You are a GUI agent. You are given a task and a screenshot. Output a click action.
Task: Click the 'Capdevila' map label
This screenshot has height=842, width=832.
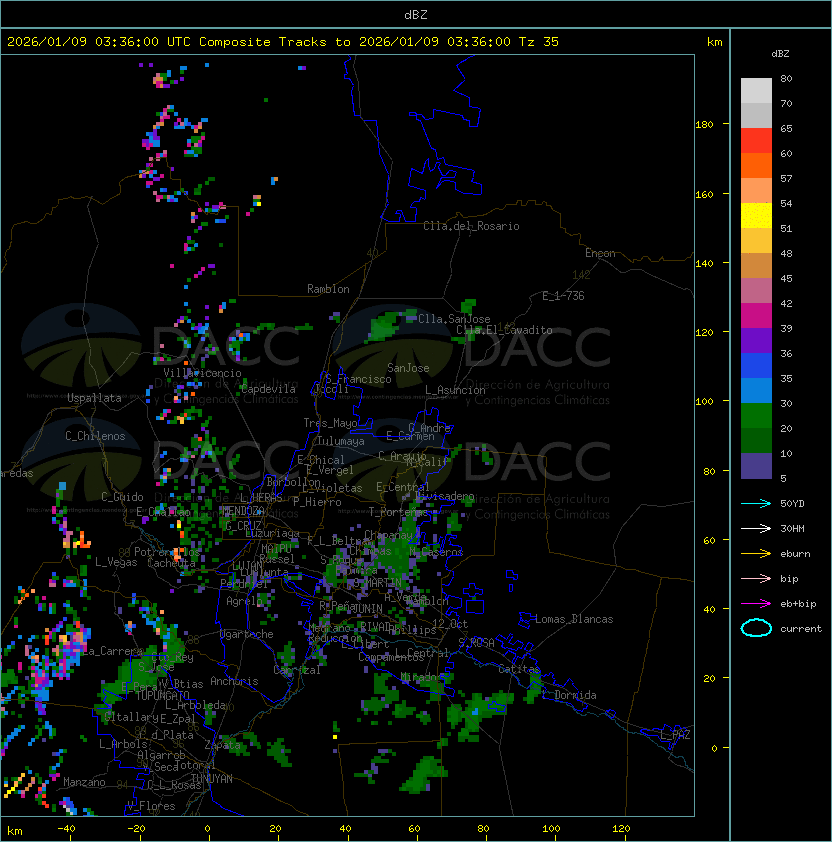click(268, 389)
